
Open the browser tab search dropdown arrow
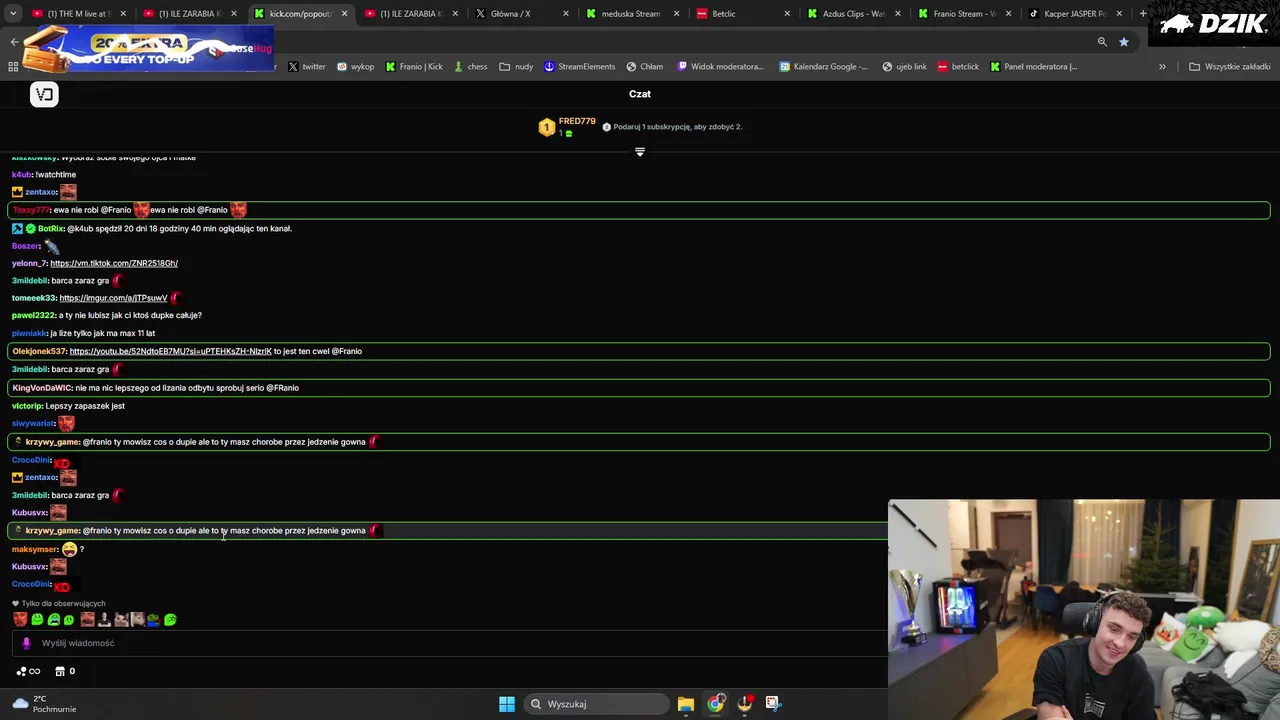tap(13, 14)
